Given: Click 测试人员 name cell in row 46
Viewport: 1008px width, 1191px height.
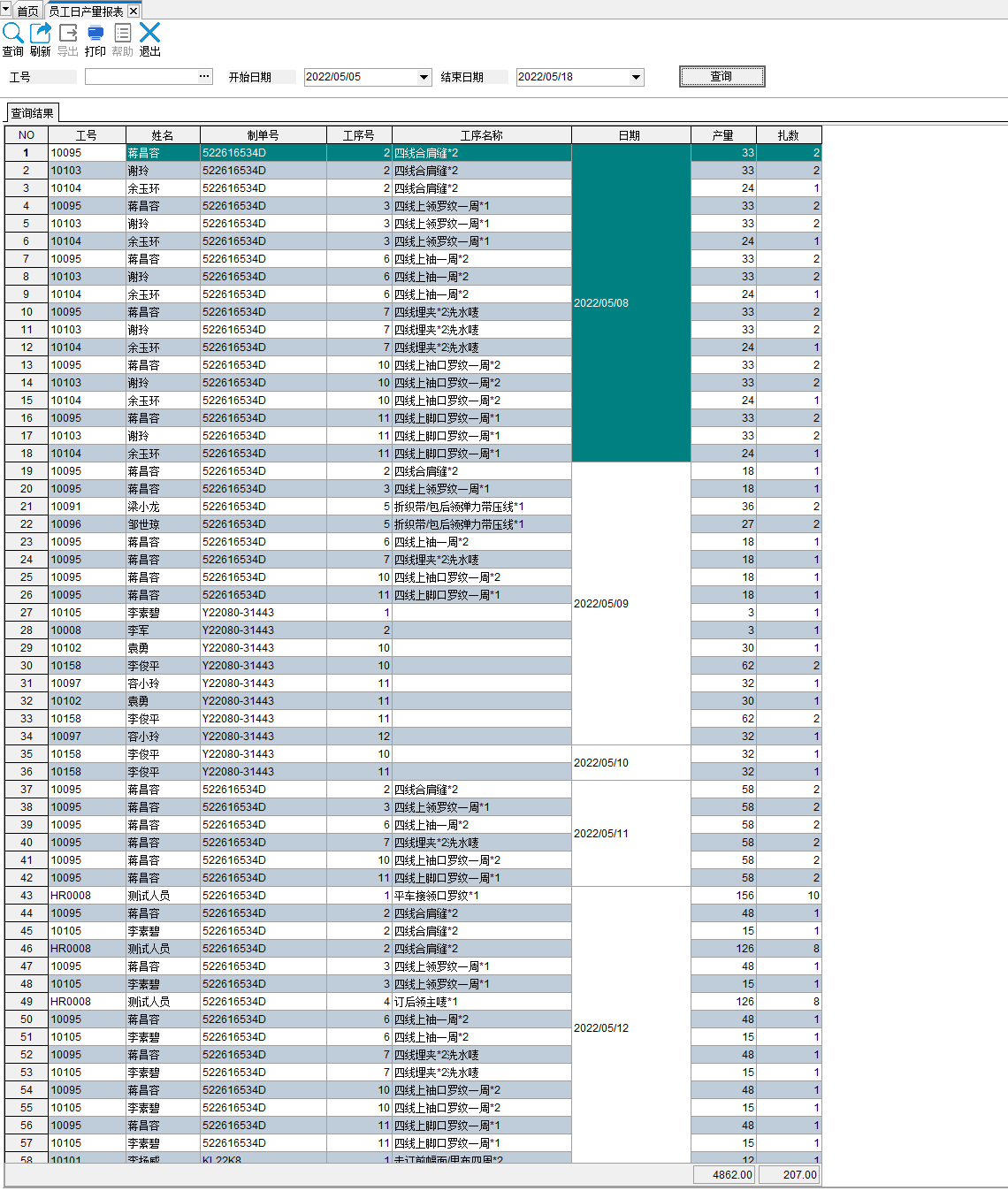Looking at the screenshot, I should 163,949.
